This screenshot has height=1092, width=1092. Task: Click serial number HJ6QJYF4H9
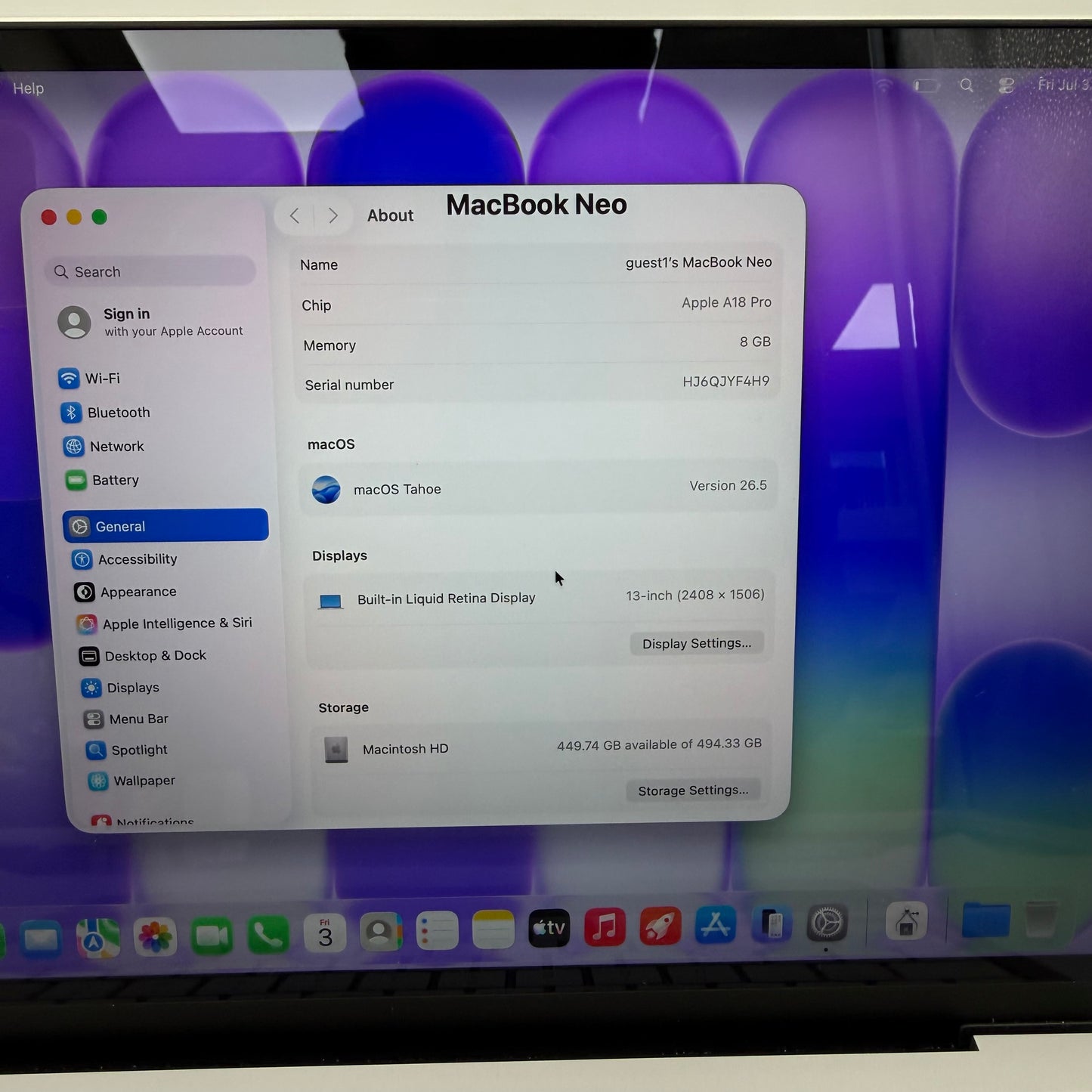[725, 382]
